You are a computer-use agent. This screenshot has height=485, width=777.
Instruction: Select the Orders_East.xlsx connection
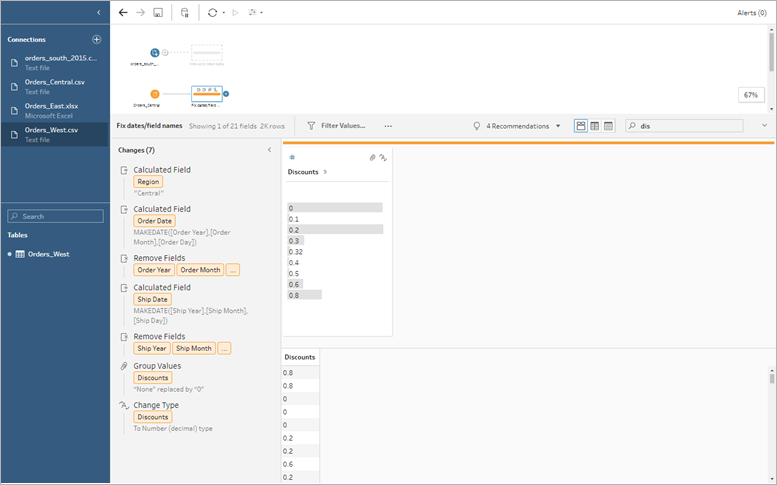55,110
